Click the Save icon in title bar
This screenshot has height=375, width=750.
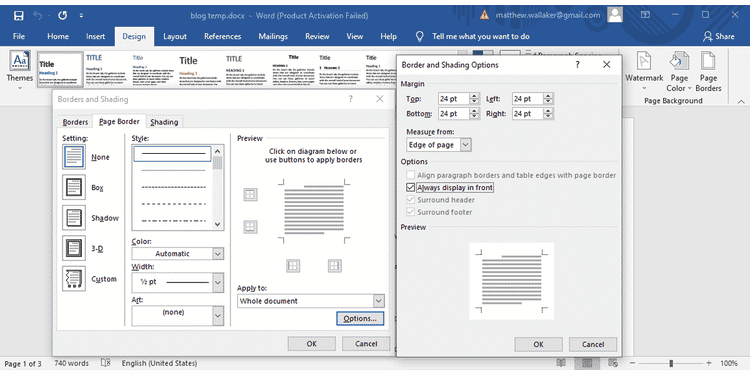(19, 15)
